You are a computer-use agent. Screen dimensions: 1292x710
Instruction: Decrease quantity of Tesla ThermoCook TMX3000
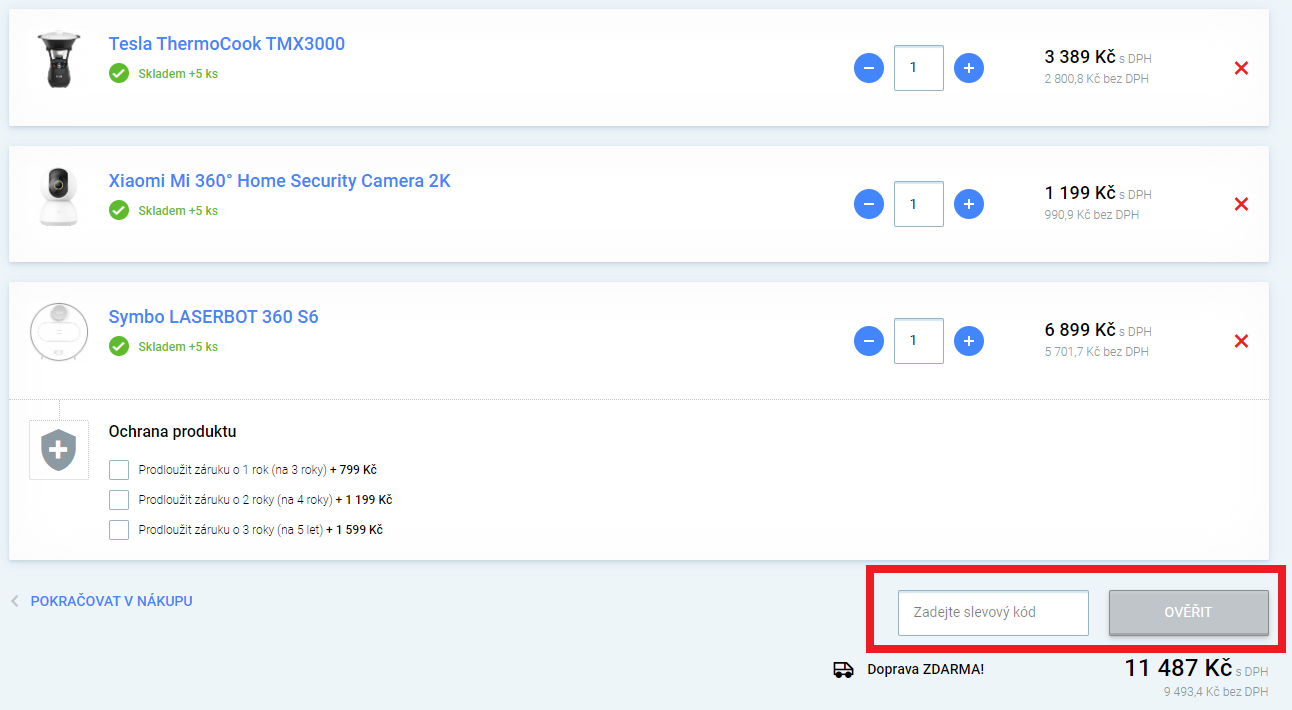[868, 68]
